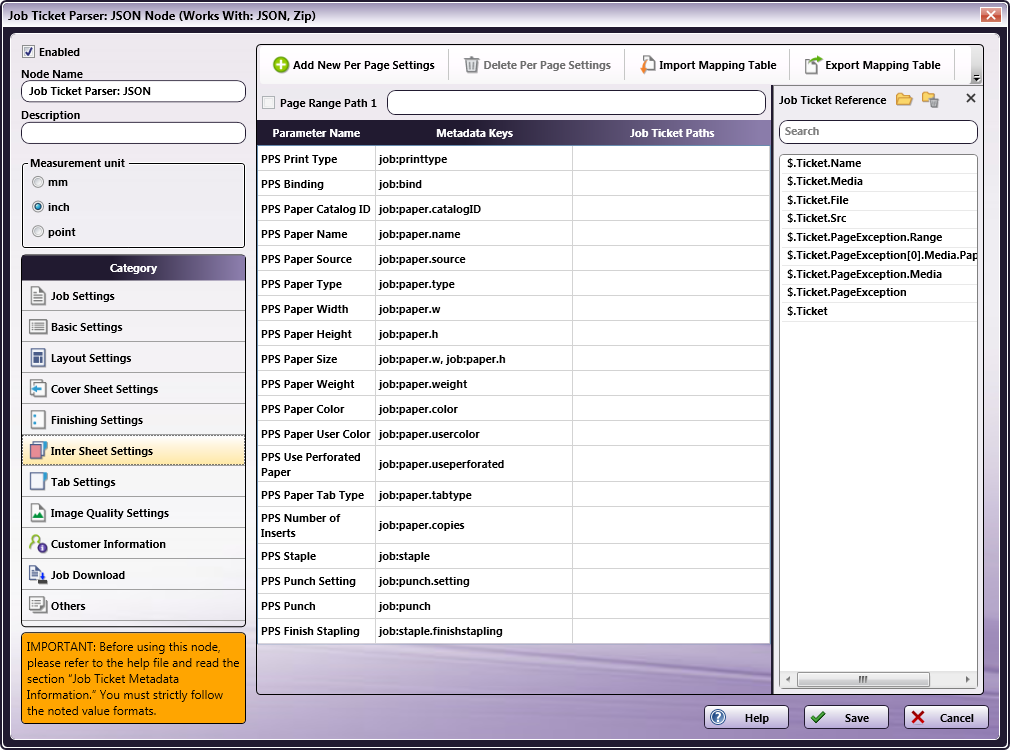Image resolution: width=1010 pixels, height=750 pixels.
Task: Click the PPS Paper Width parameter row
Action: (x=513, y=309)
